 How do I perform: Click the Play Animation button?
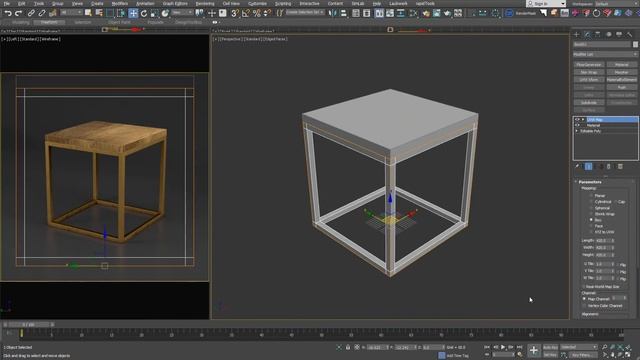tap(503, 347)
